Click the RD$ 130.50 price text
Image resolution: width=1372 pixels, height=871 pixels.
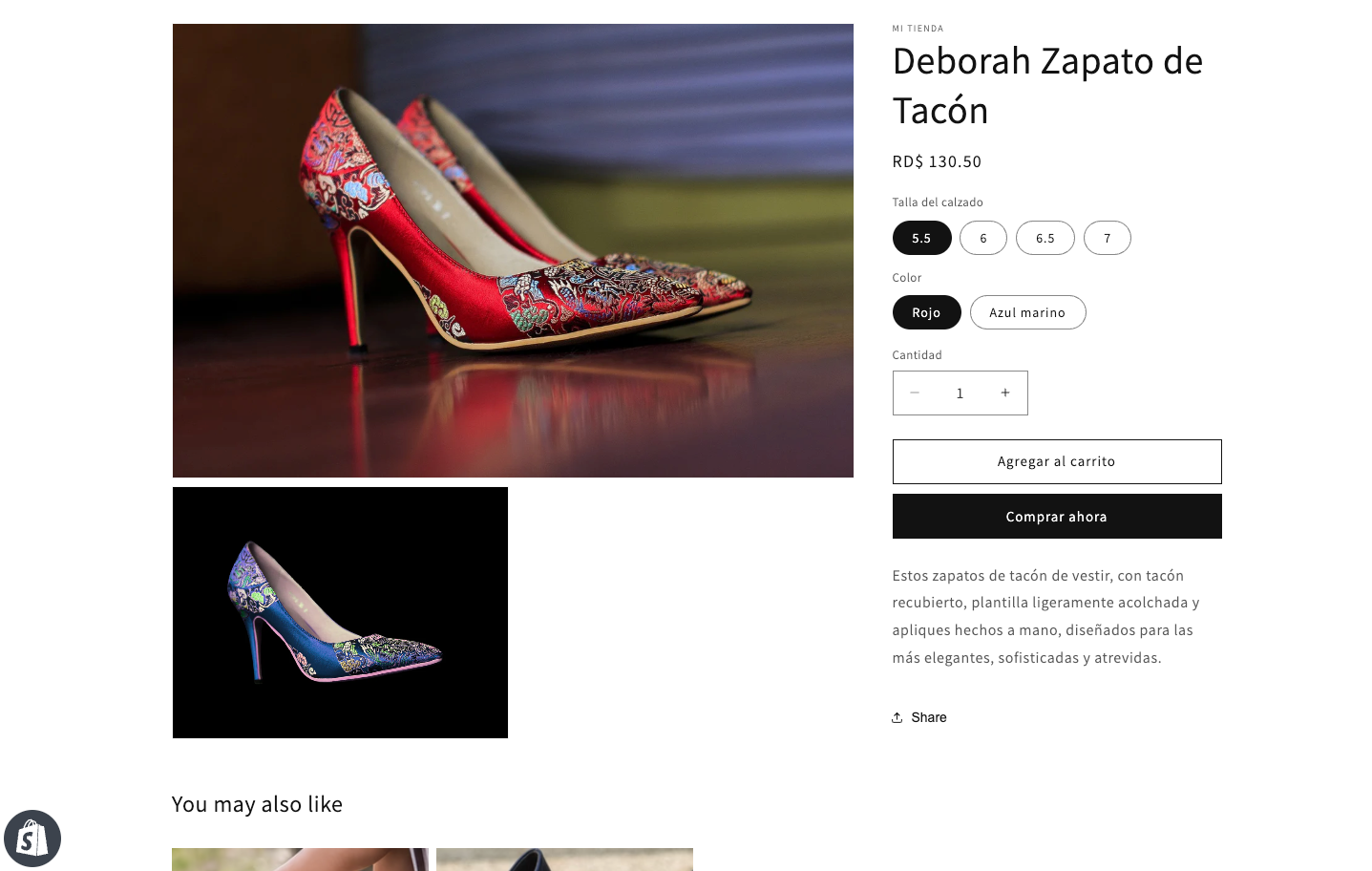(x=937, y=161)
